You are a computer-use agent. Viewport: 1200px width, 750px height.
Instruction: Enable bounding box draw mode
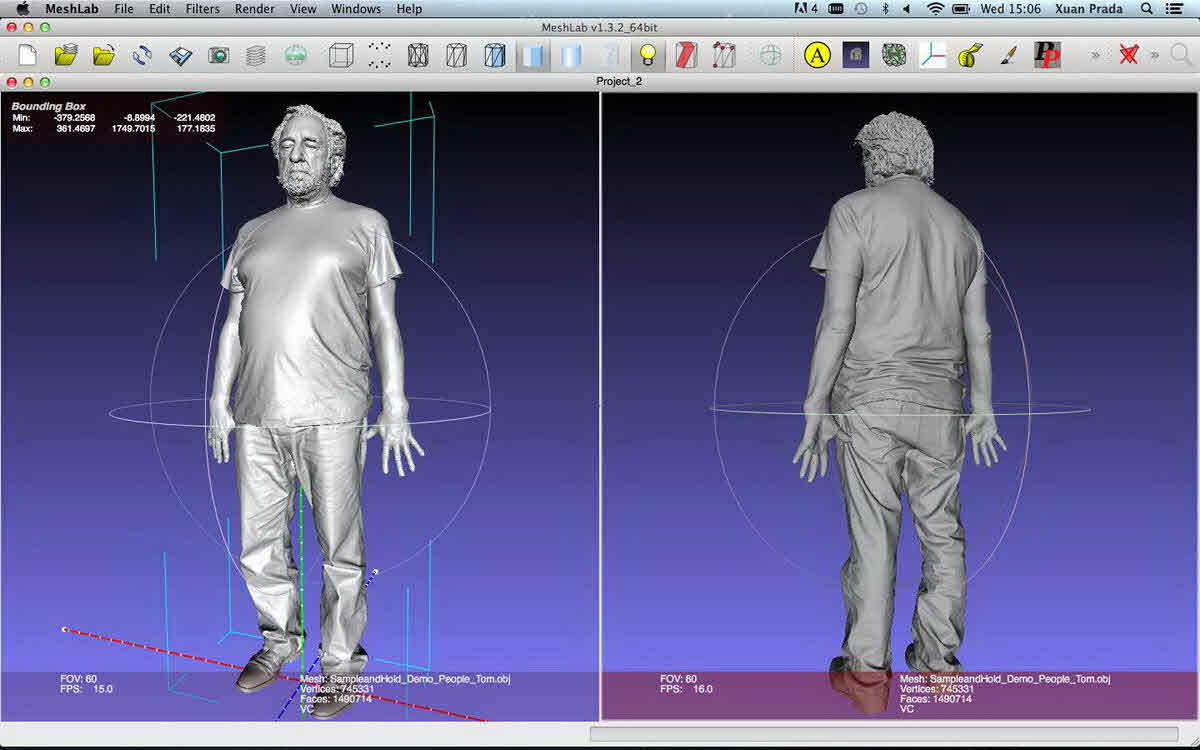click(339, 55)
